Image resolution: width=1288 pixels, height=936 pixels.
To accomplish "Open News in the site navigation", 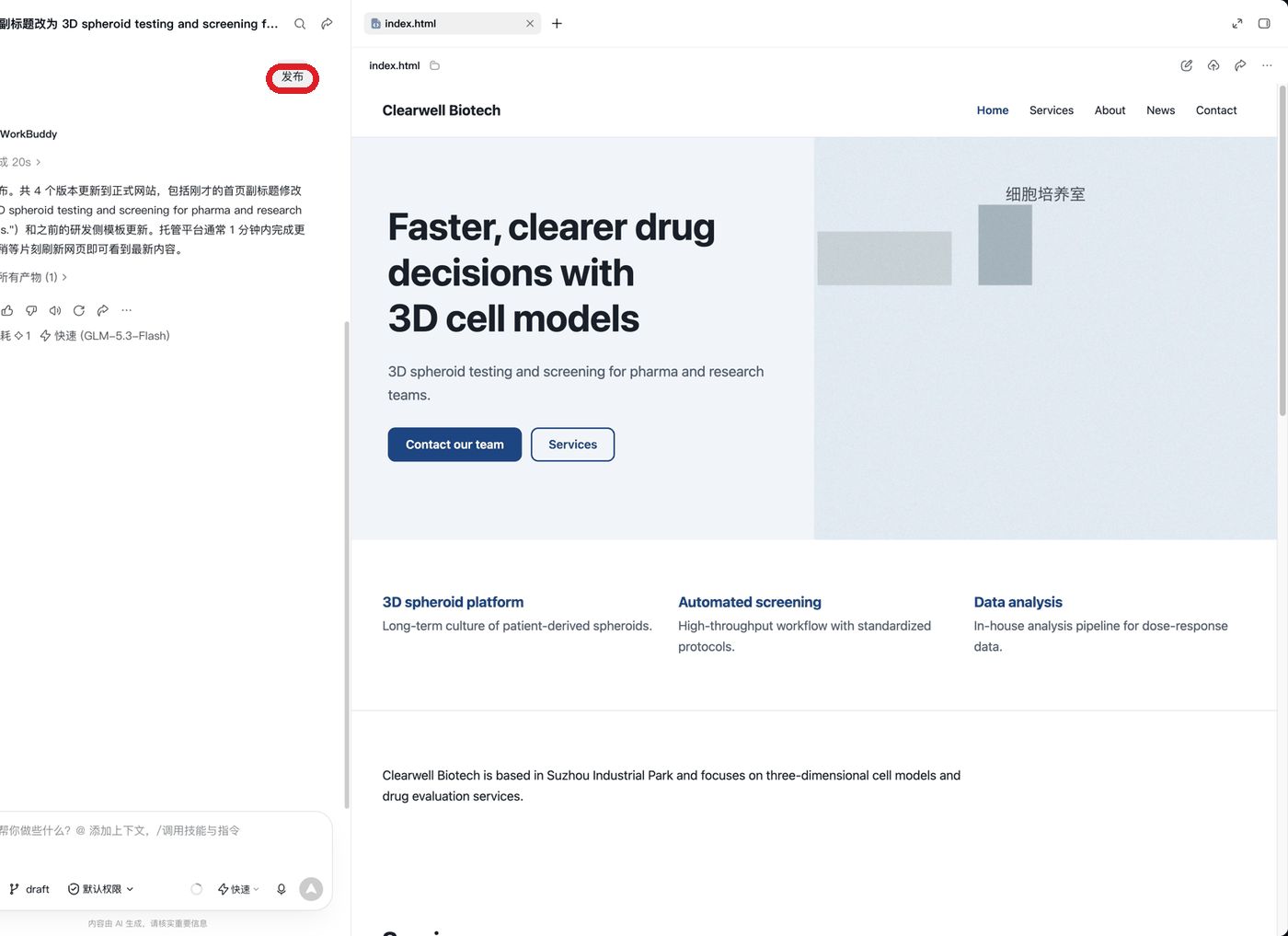I will click(1160, 110).
